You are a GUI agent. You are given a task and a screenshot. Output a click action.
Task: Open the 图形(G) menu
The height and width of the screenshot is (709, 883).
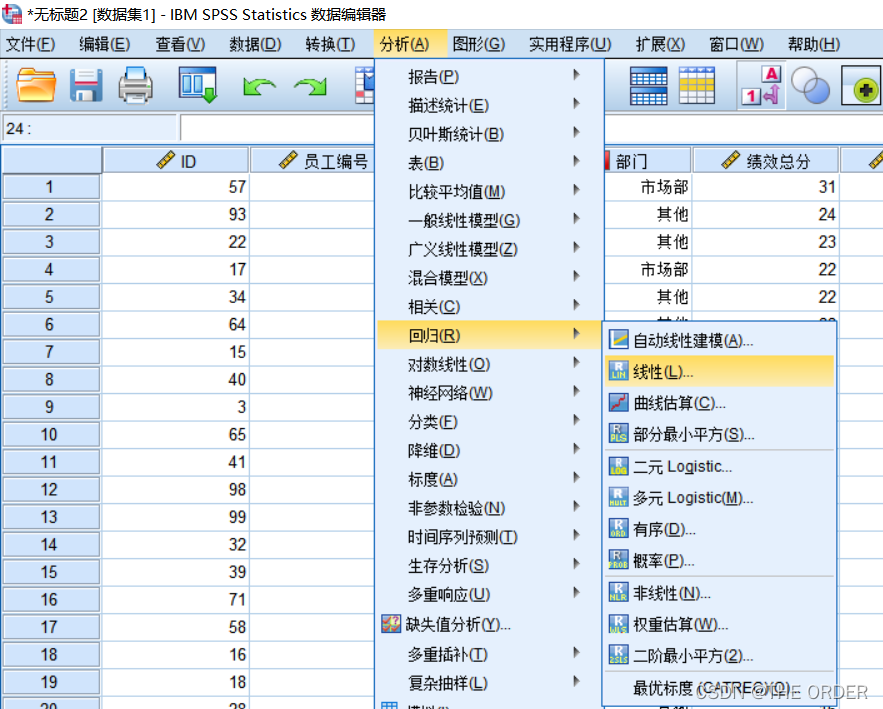[479, 44]
